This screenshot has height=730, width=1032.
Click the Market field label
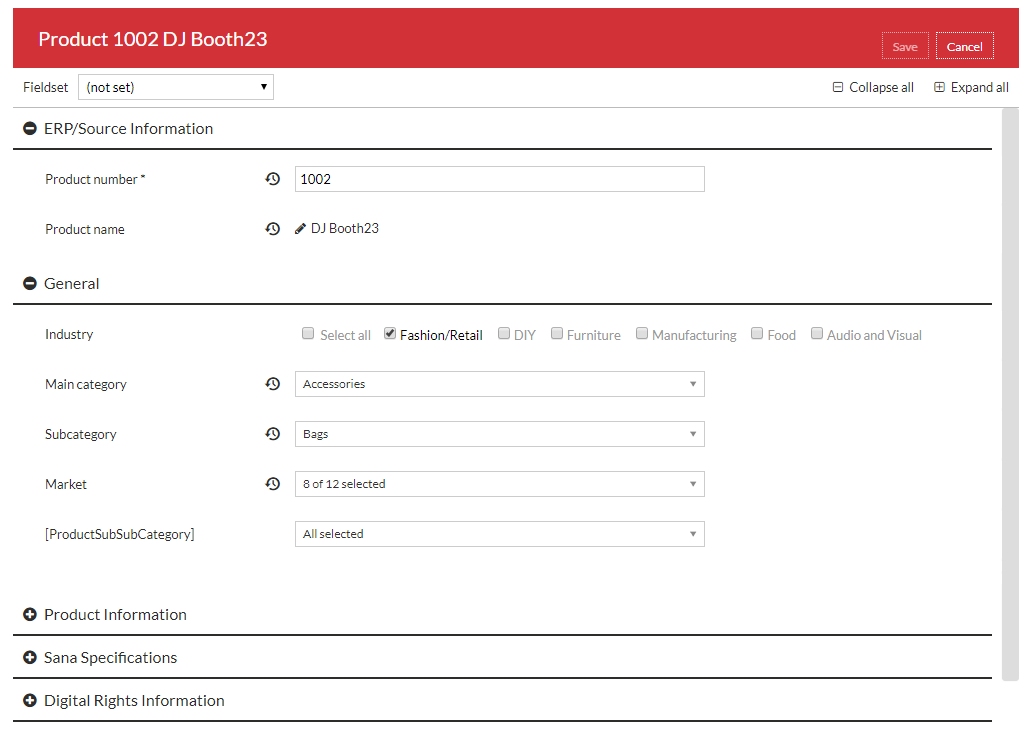coord(66,484)
